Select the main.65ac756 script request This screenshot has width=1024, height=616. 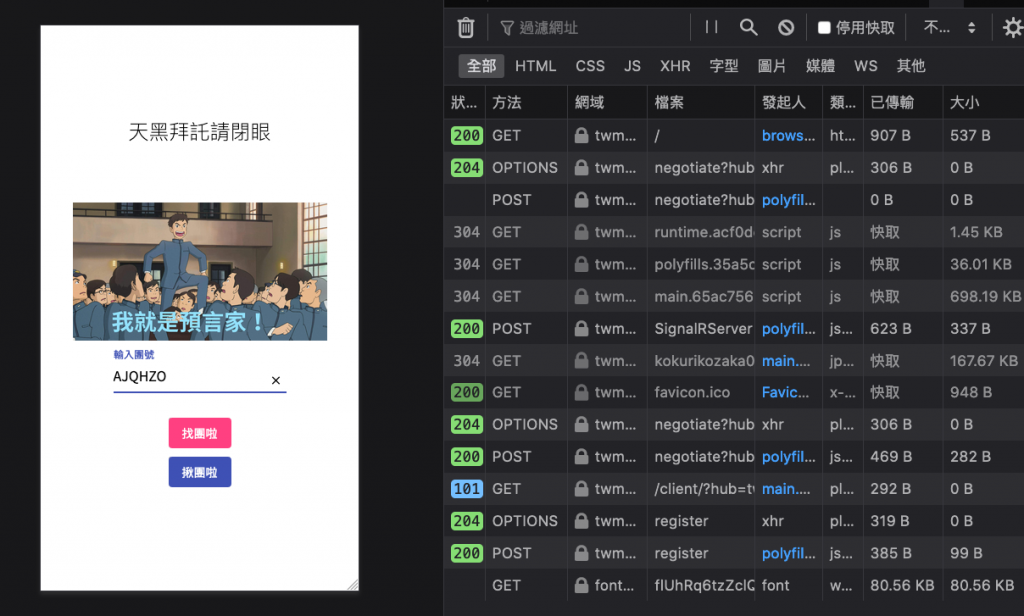(x=734, y=297)
